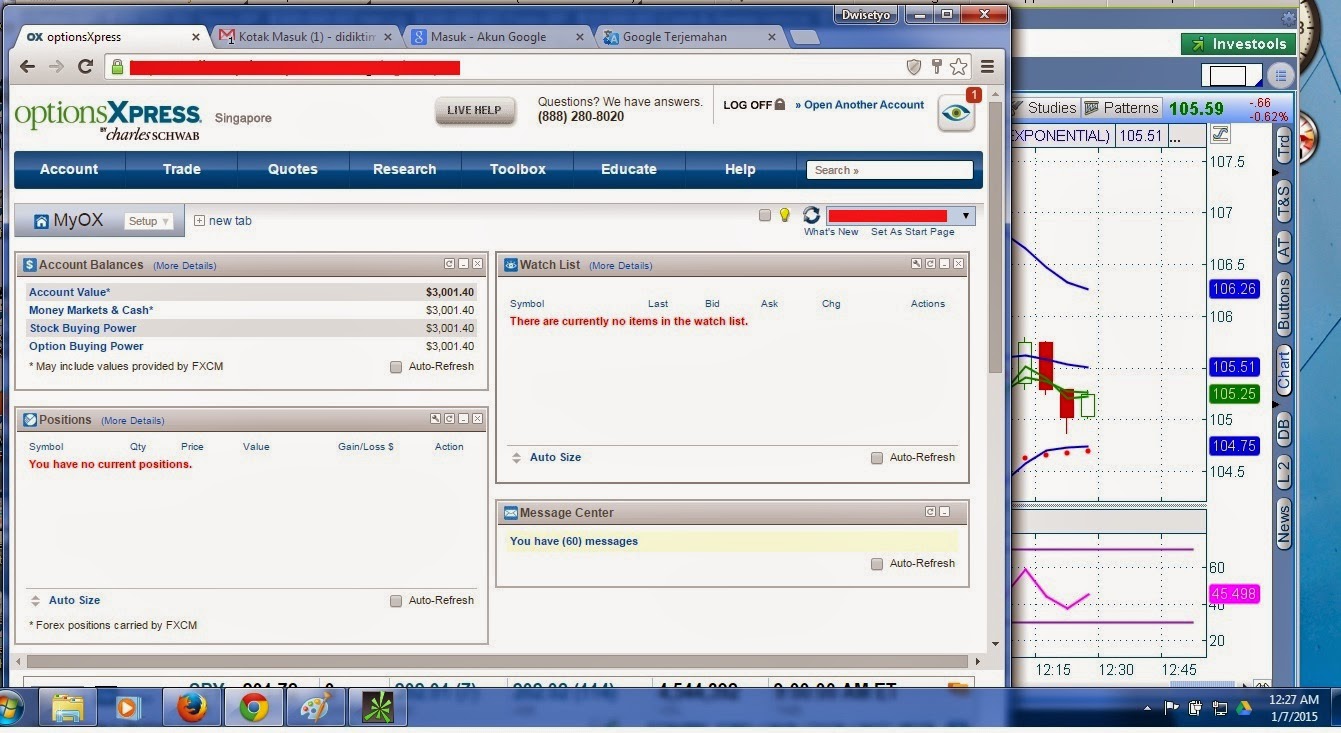The width and height of the screenshot is (1341, 733).
Task: Open the Quotes menu
Action: tap(293, 169)
